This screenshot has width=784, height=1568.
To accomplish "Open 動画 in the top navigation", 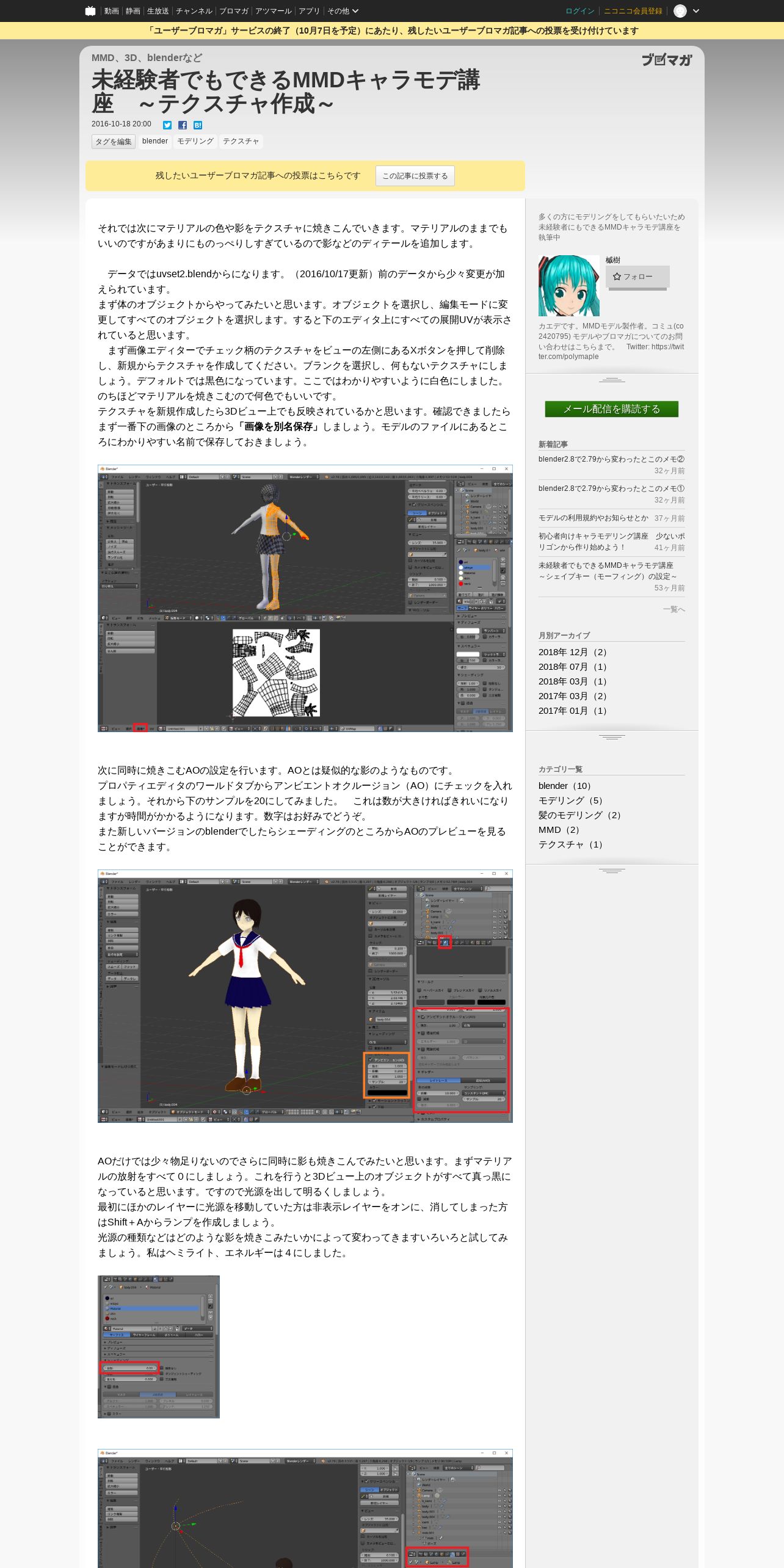I will [x=111, y=11].
